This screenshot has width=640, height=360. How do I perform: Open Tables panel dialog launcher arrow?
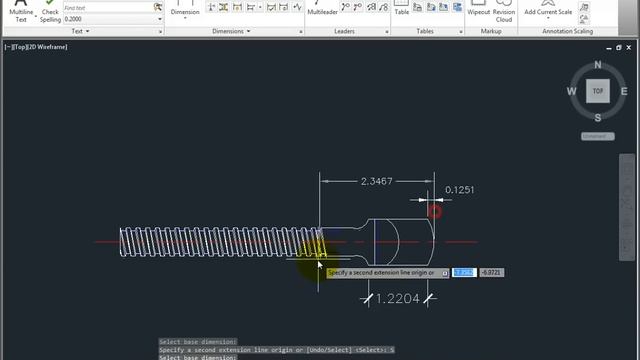pyautogui.click(x=461, y=31)
